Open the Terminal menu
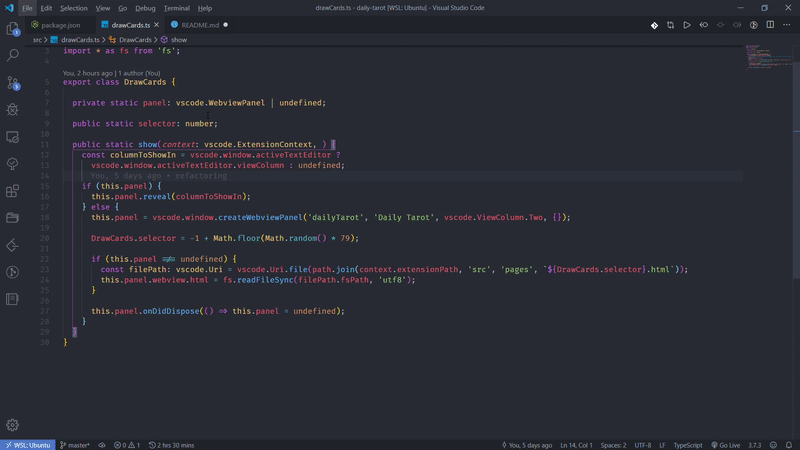800x450 pixels. pyautogui.click(x=177, y=8)
